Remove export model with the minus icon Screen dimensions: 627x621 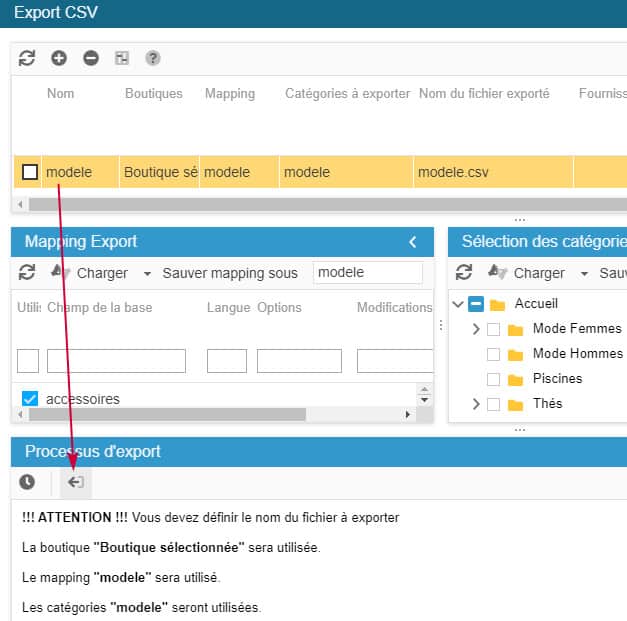pos(91,58)
